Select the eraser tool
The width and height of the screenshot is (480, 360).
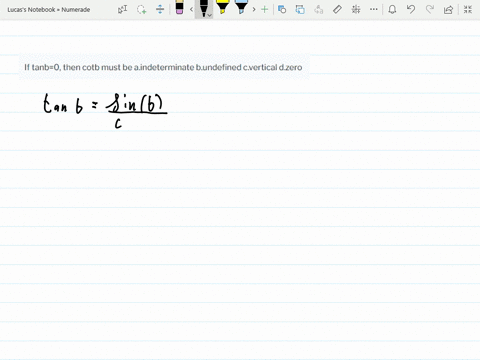click(x=179, y=7)
